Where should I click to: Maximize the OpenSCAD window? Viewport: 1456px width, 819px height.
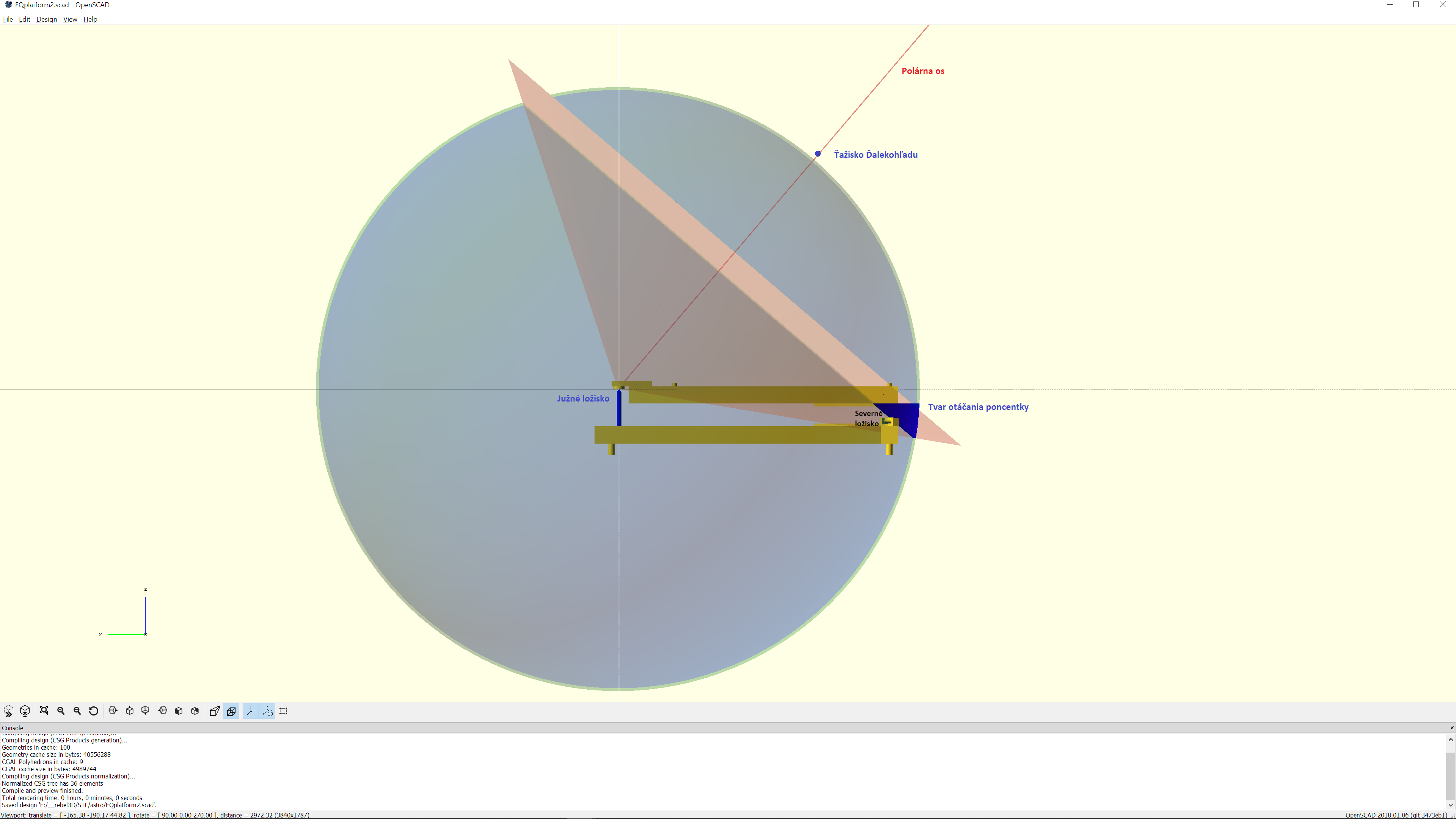(1416, 5)
